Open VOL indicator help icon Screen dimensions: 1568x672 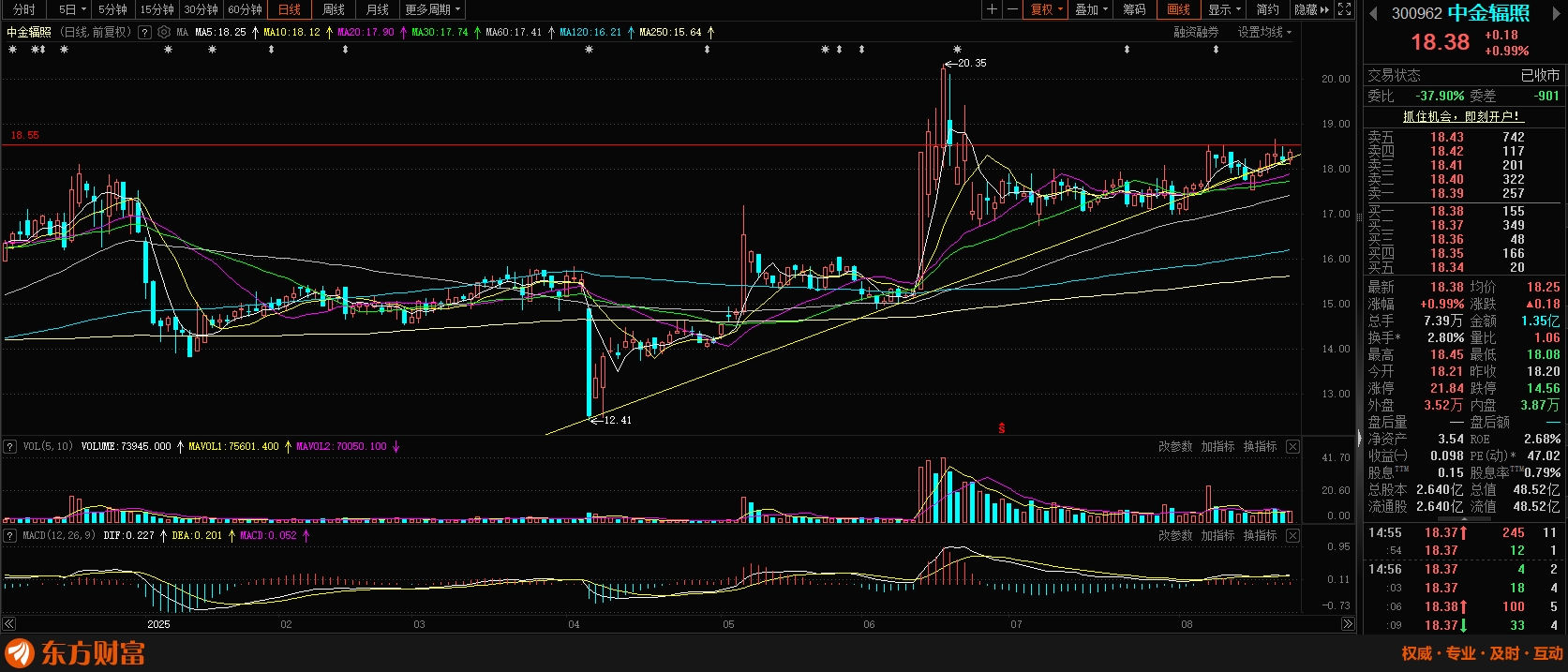point(10,446)
